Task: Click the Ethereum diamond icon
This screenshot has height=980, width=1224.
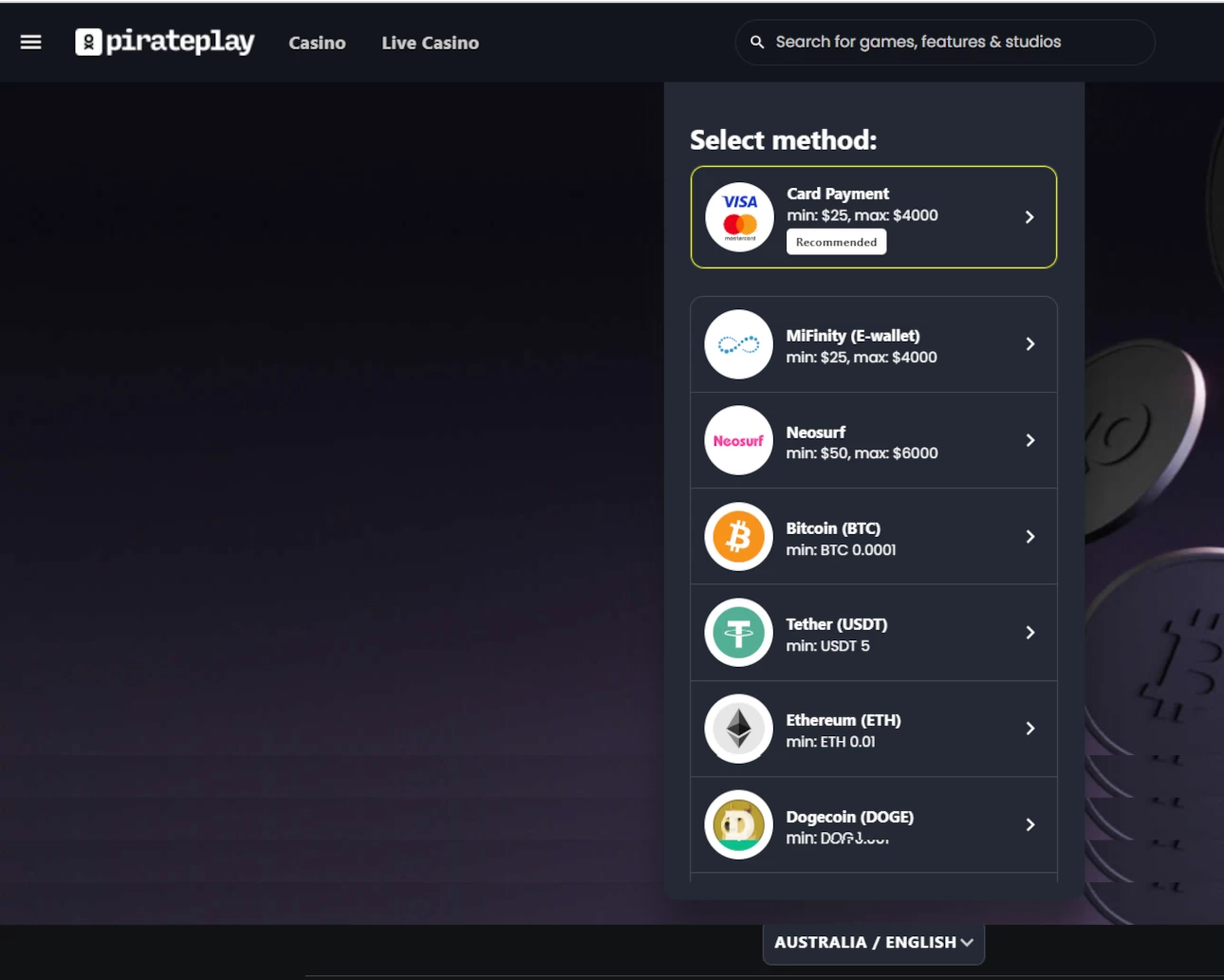Action: (x=739, y=729)
